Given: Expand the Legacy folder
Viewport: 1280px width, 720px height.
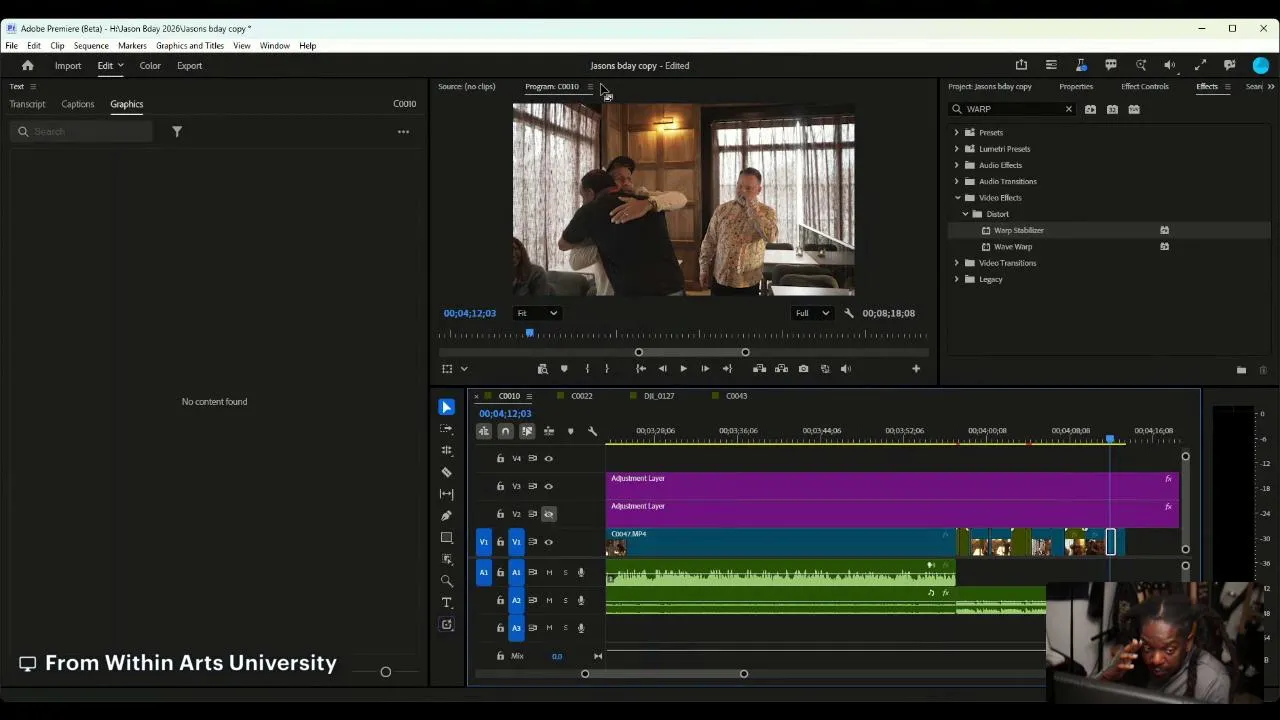Looking at the screenshot, I should 956,279.
